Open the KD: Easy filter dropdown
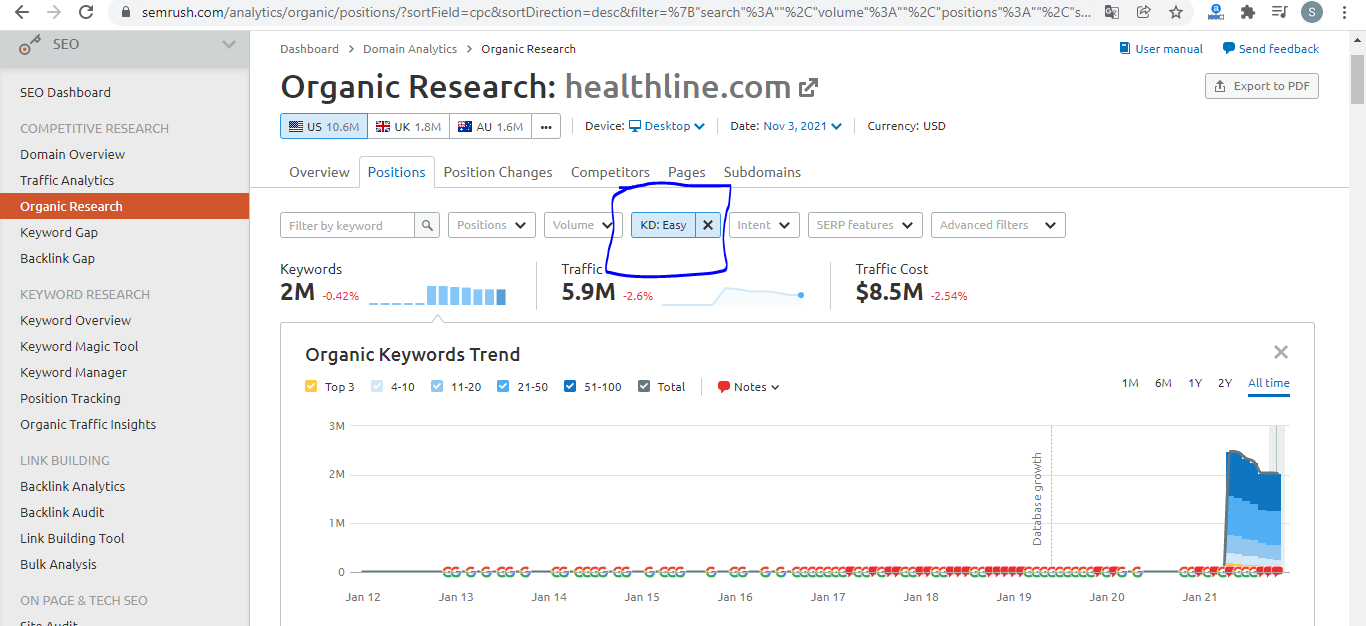 click(x=663, y=225)
